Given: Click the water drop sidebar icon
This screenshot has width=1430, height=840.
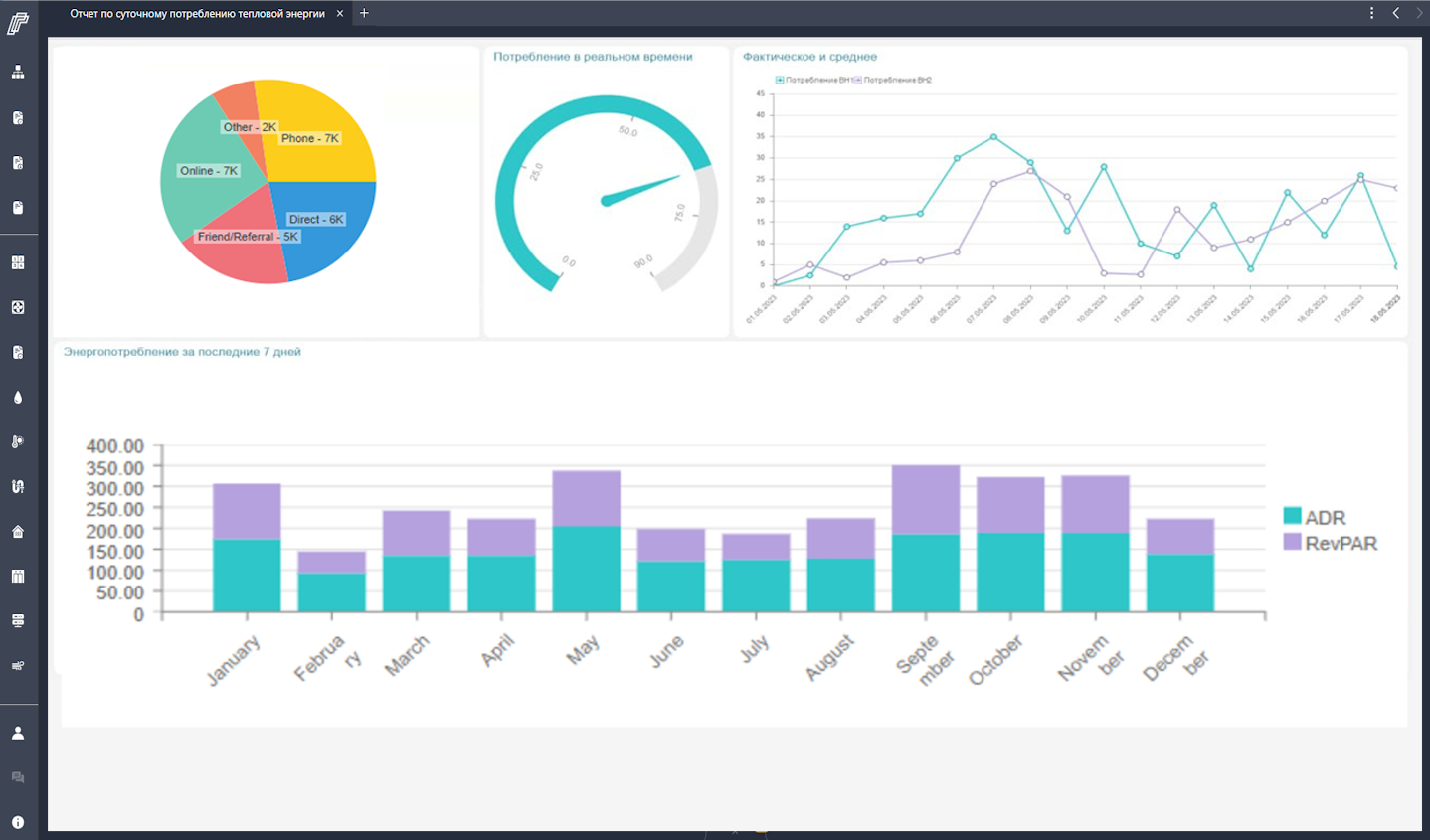Looking at the screenshot, I should click(18, 397).
